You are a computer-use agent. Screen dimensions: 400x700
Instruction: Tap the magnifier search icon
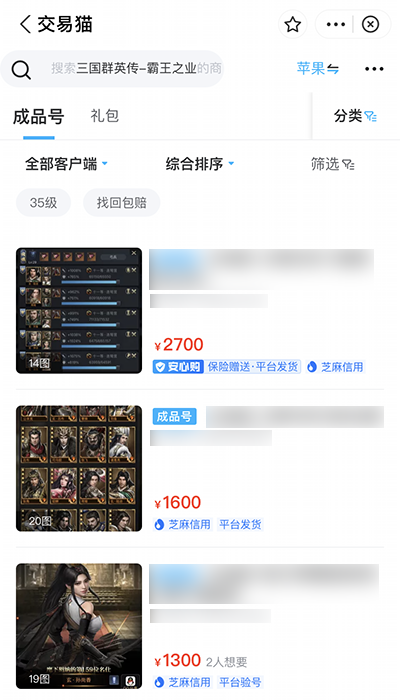point(21,70)
